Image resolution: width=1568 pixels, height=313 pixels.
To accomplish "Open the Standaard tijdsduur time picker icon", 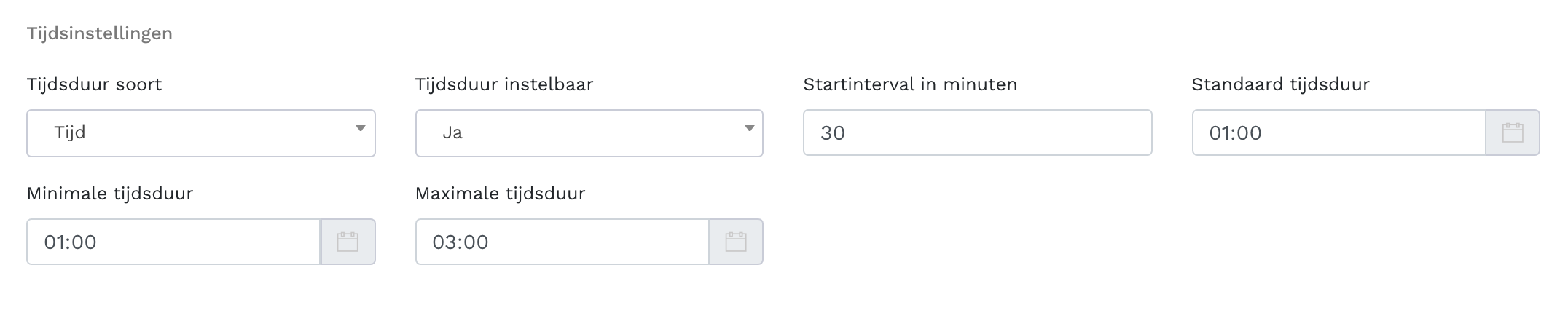I will point(1513,132).
